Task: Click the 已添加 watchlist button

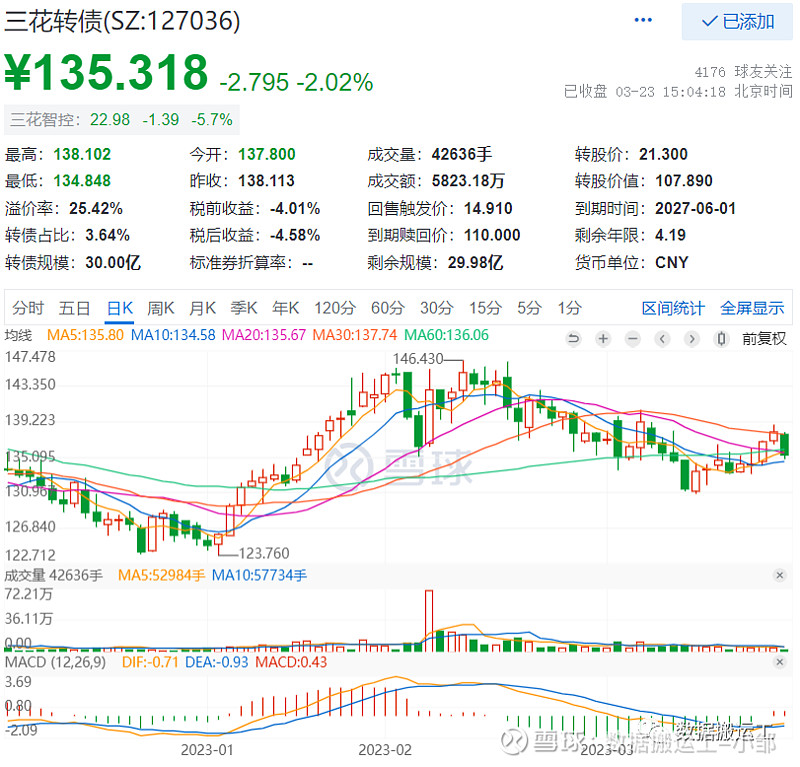Action: pos(737,21)
